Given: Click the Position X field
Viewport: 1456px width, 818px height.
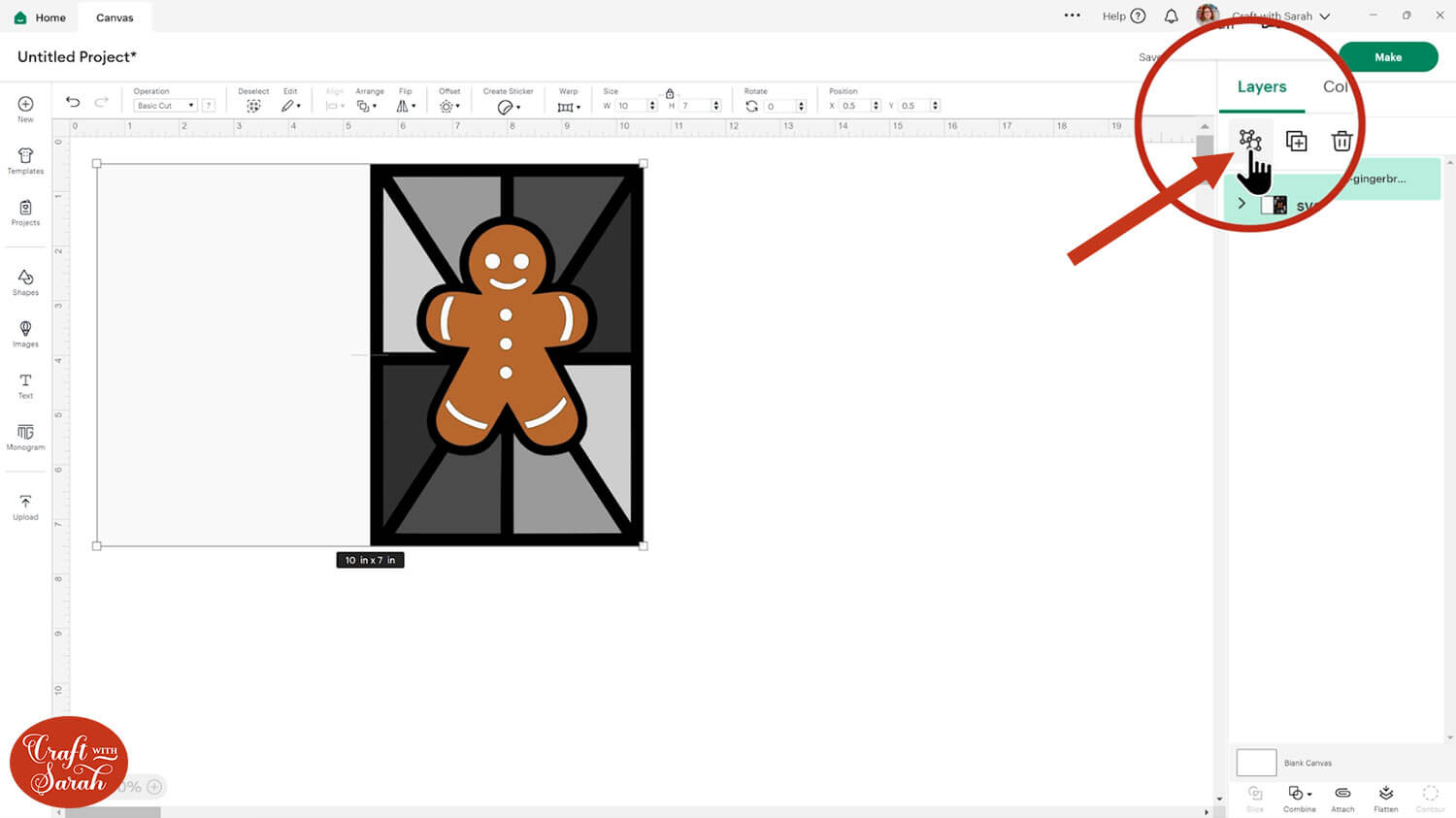Looking at the screenshot, I should (854, 106).
